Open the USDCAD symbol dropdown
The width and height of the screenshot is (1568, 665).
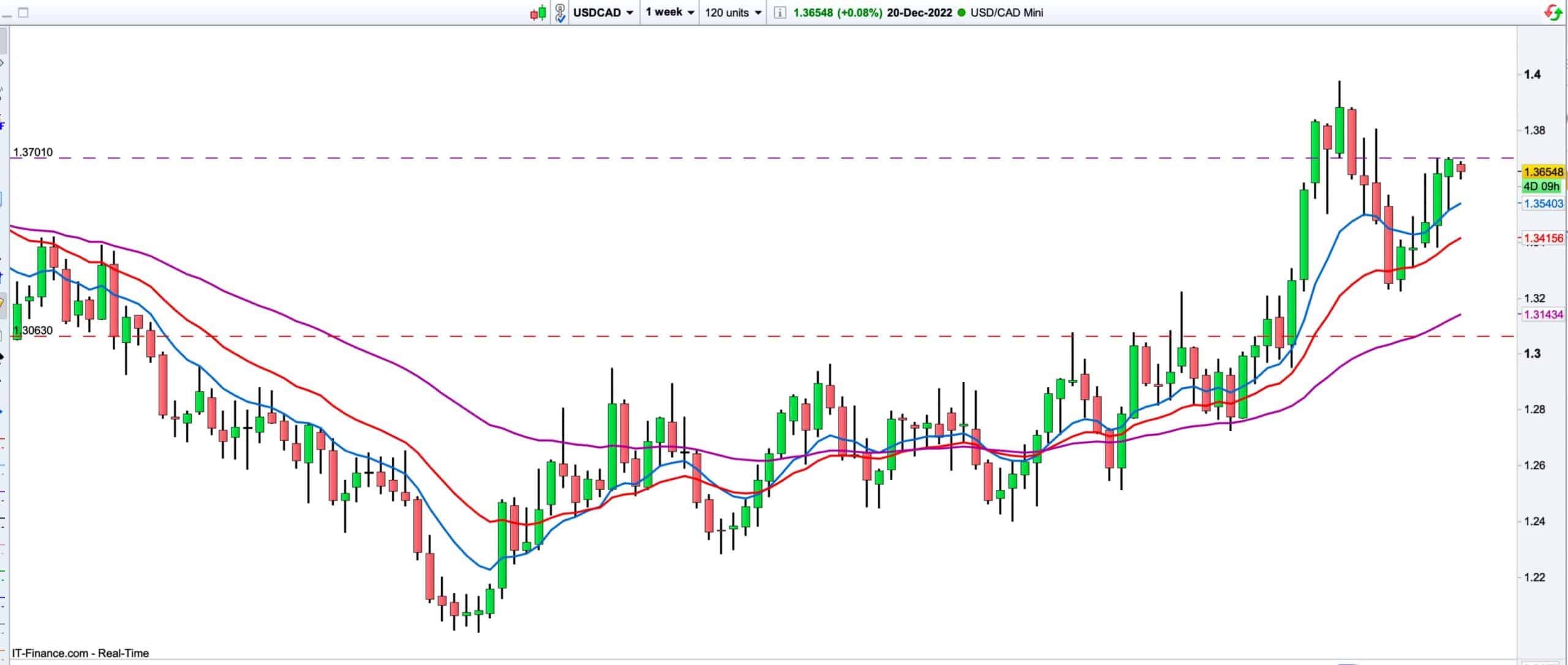603,13
